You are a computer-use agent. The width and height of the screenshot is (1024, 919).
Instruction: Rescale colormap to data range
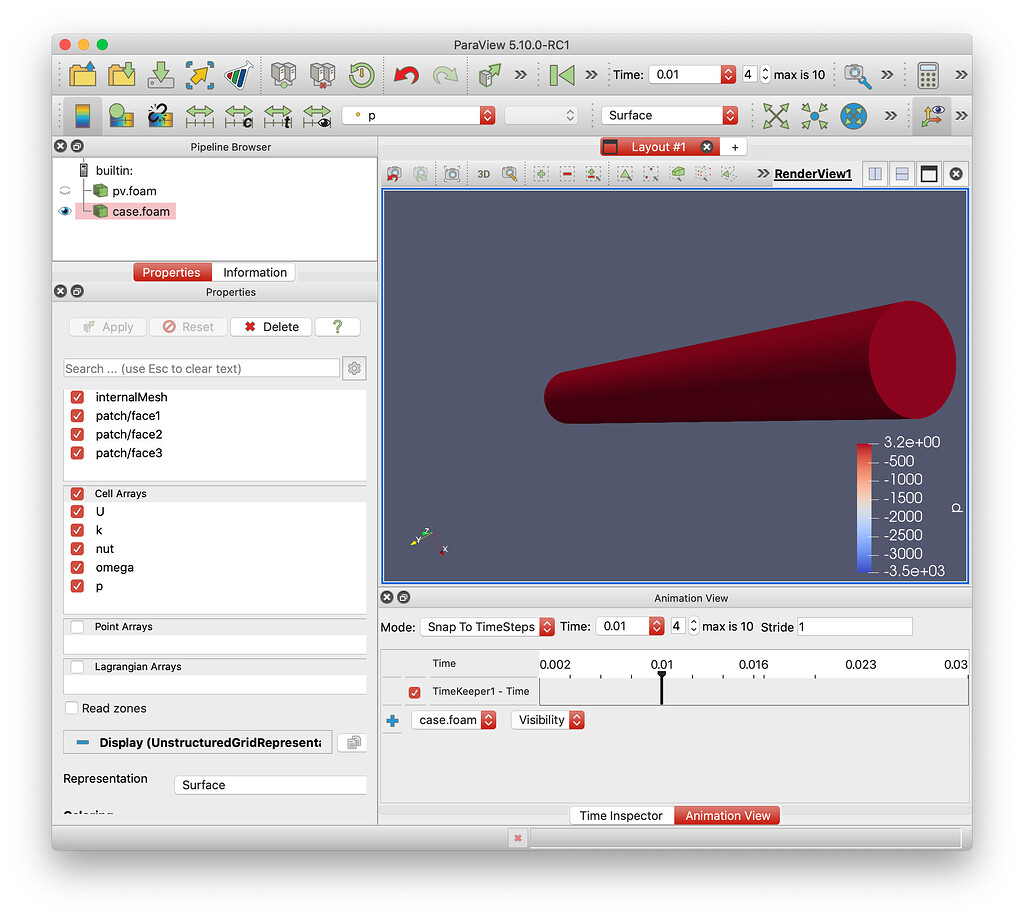pos(199,115)
